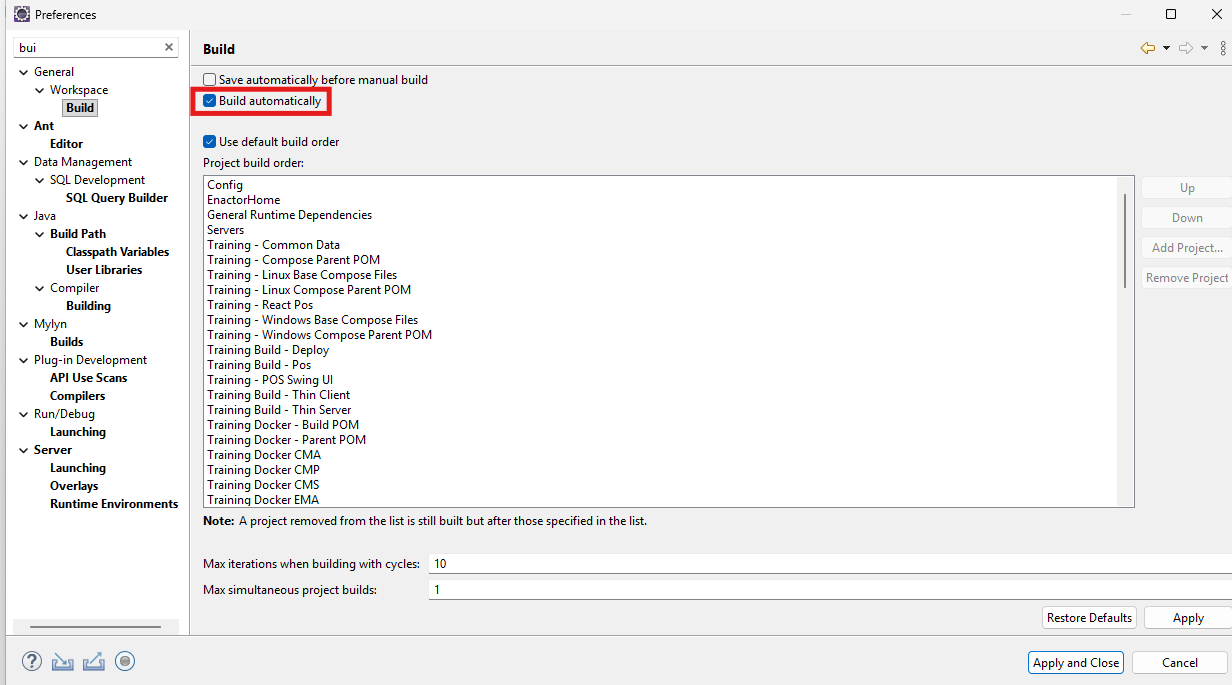Uncheck Build automatically
Image resolution: width=1232 pixels, height=685 pixels.
tap(210, 101)
